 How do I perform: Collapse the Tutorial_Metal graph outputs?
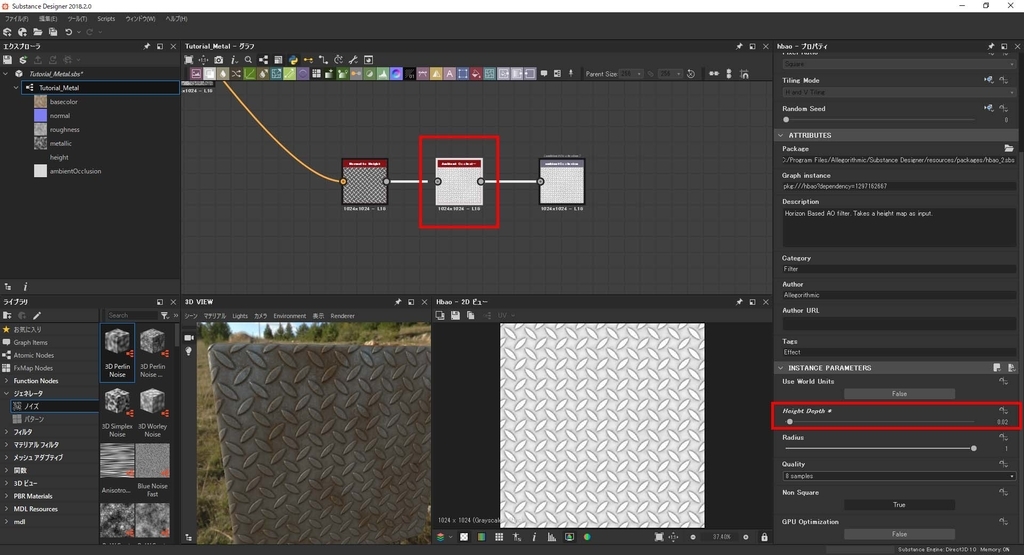[x=16, y=87]
